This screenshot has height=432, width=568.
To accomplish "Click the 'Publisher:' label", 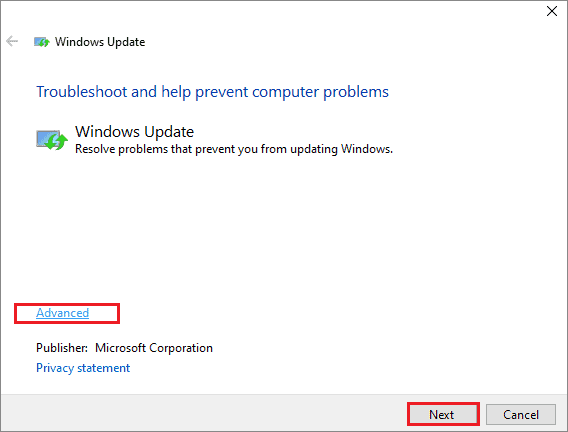I will pos(62,348).
